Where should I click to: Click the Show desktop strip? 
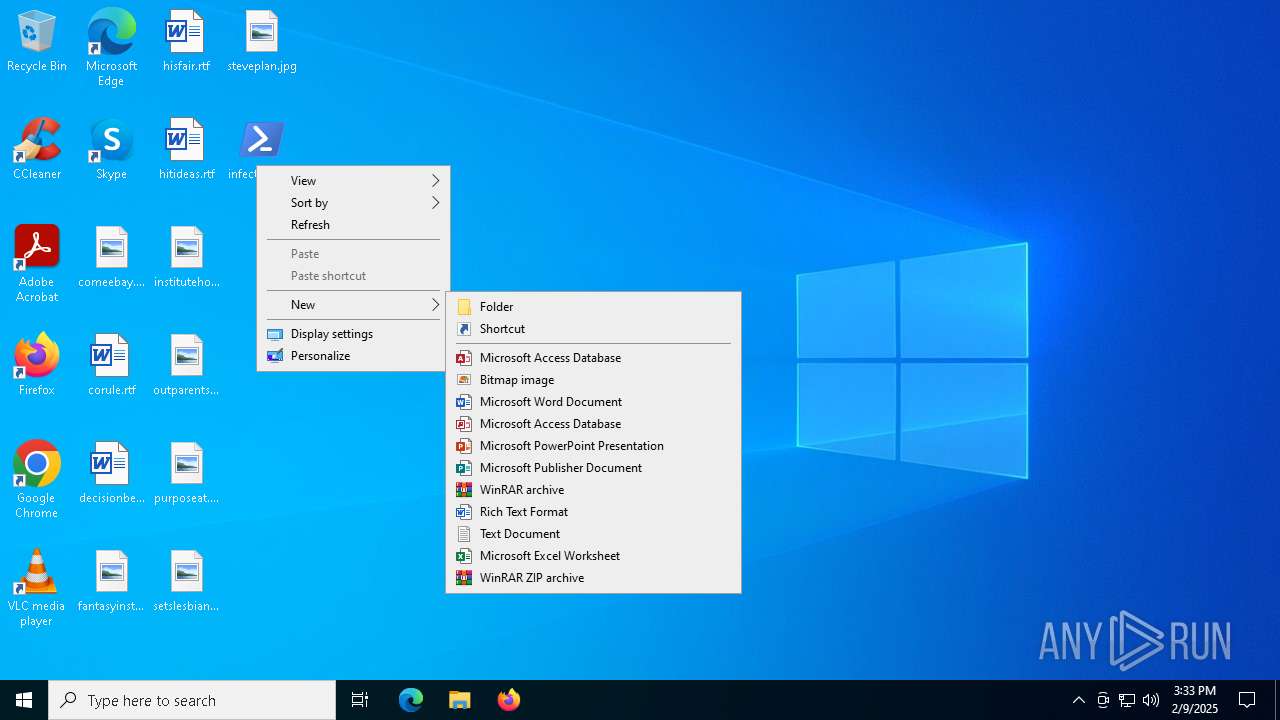pos(1277,700)
